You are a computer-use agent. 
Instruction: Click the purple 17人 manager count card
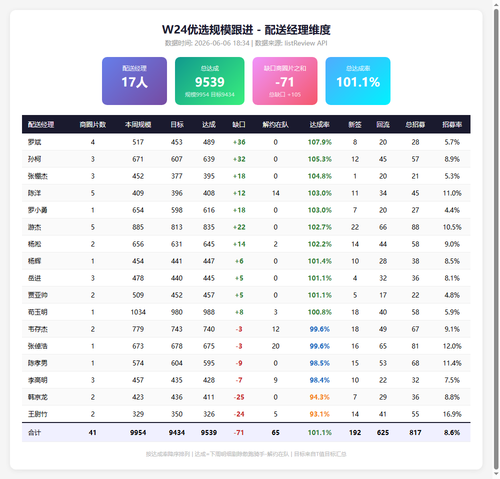point(134,81)
